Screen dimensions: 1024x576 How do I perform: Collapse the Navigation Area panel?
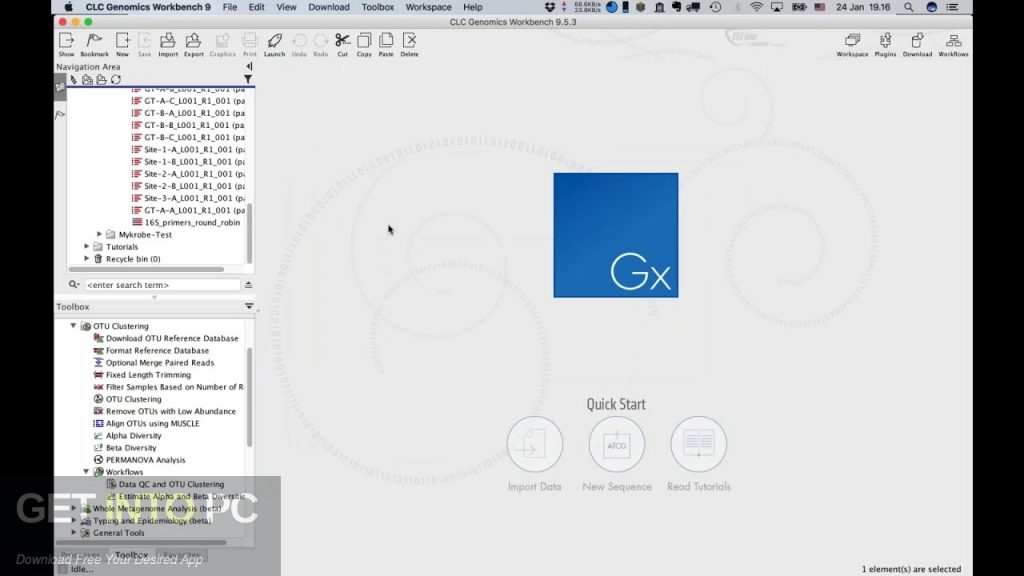tap(247, 67)
